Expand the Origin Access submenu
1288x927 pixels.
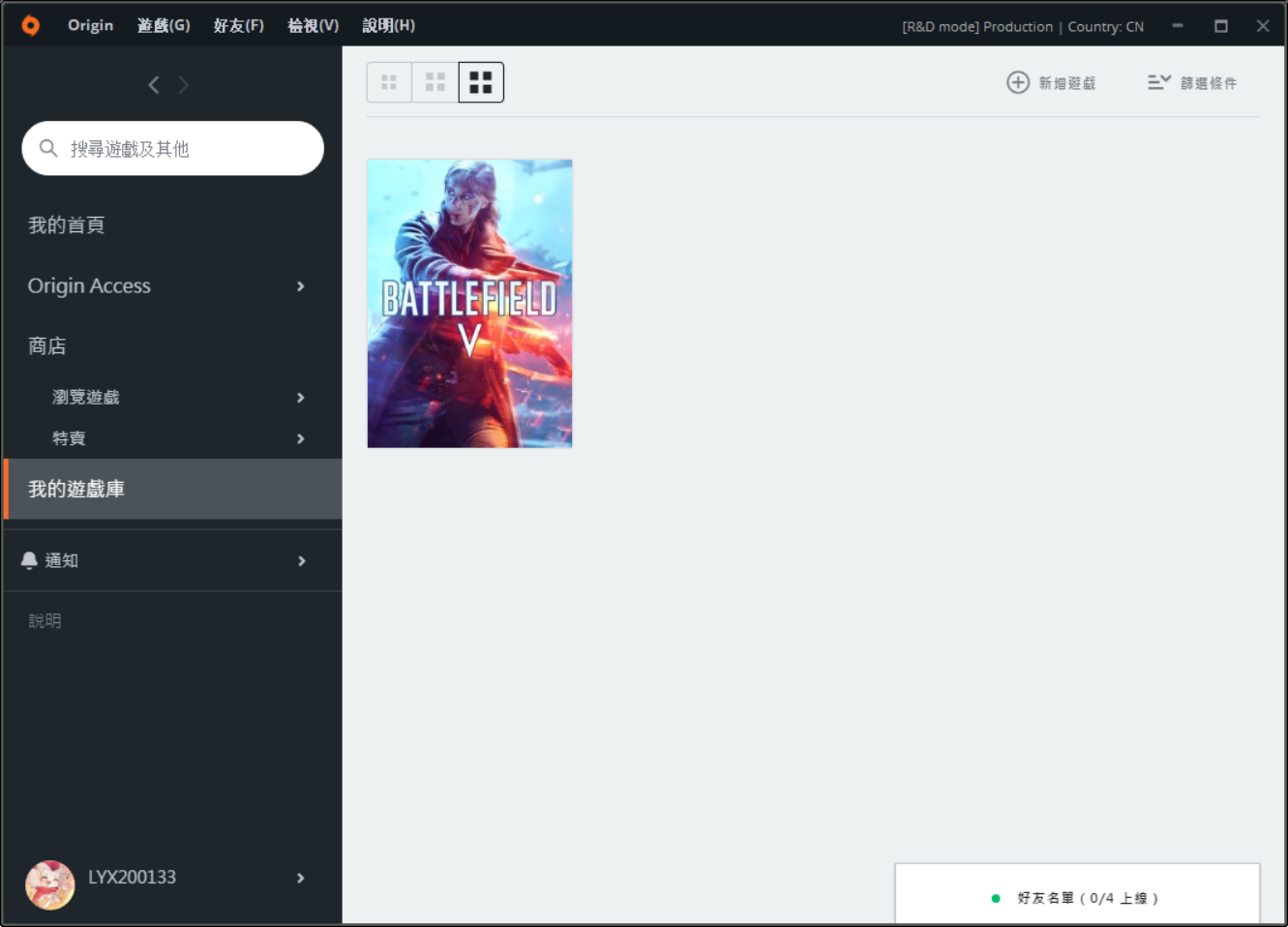[300, 286]
